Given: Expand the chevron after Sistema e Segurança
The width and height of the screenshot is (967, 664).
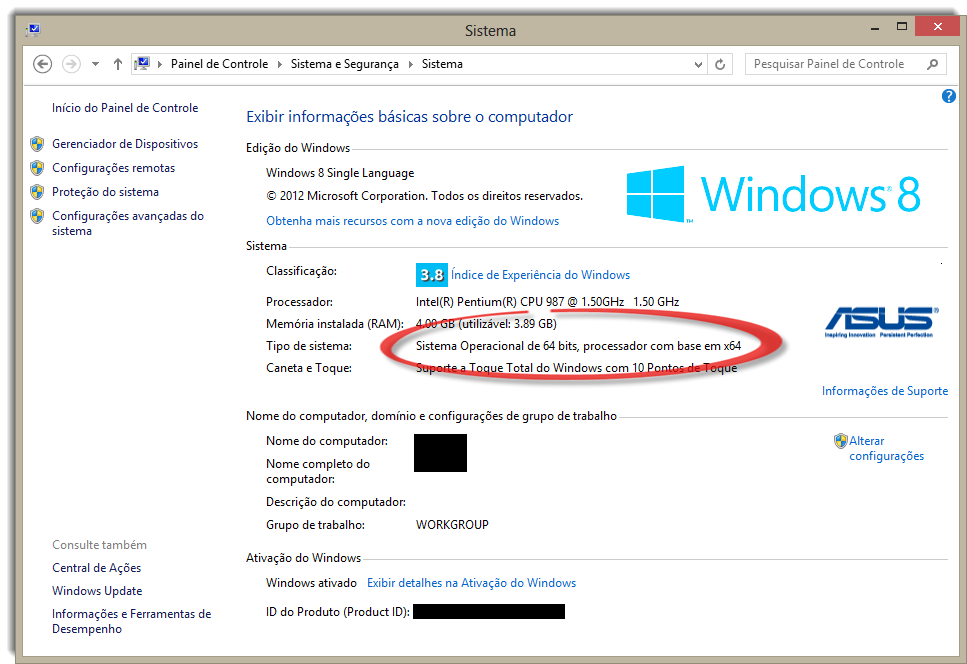Looking at the screenshot, I should [411, 64].
